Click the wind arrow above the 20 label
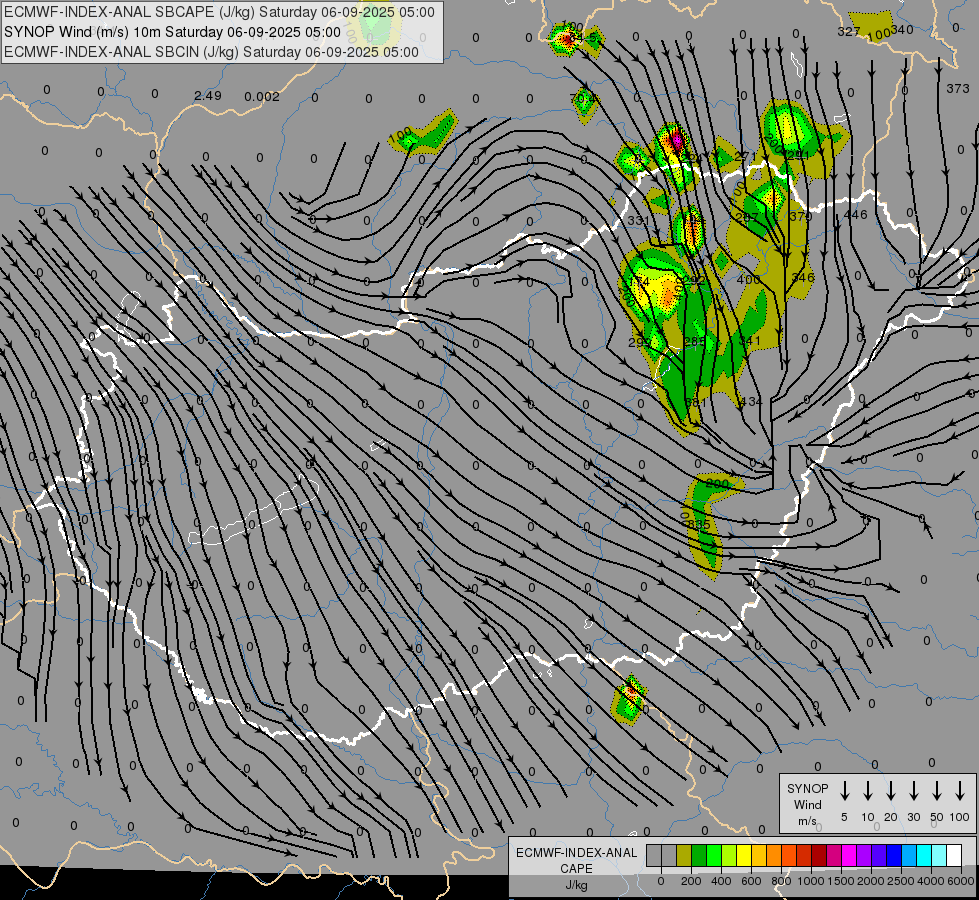 (891, 791)
